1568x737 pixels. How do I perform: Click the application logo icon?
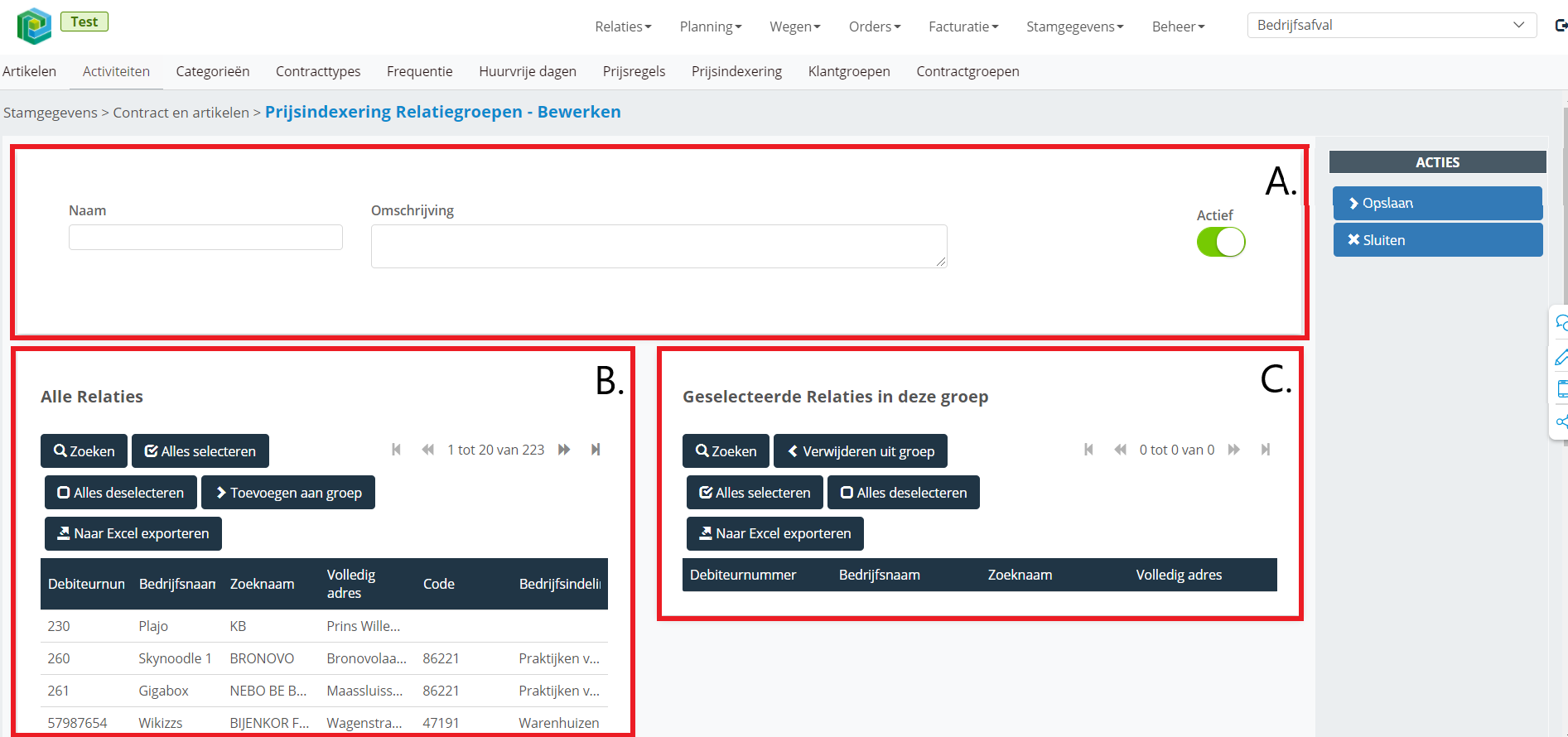[x=34, y=26]
